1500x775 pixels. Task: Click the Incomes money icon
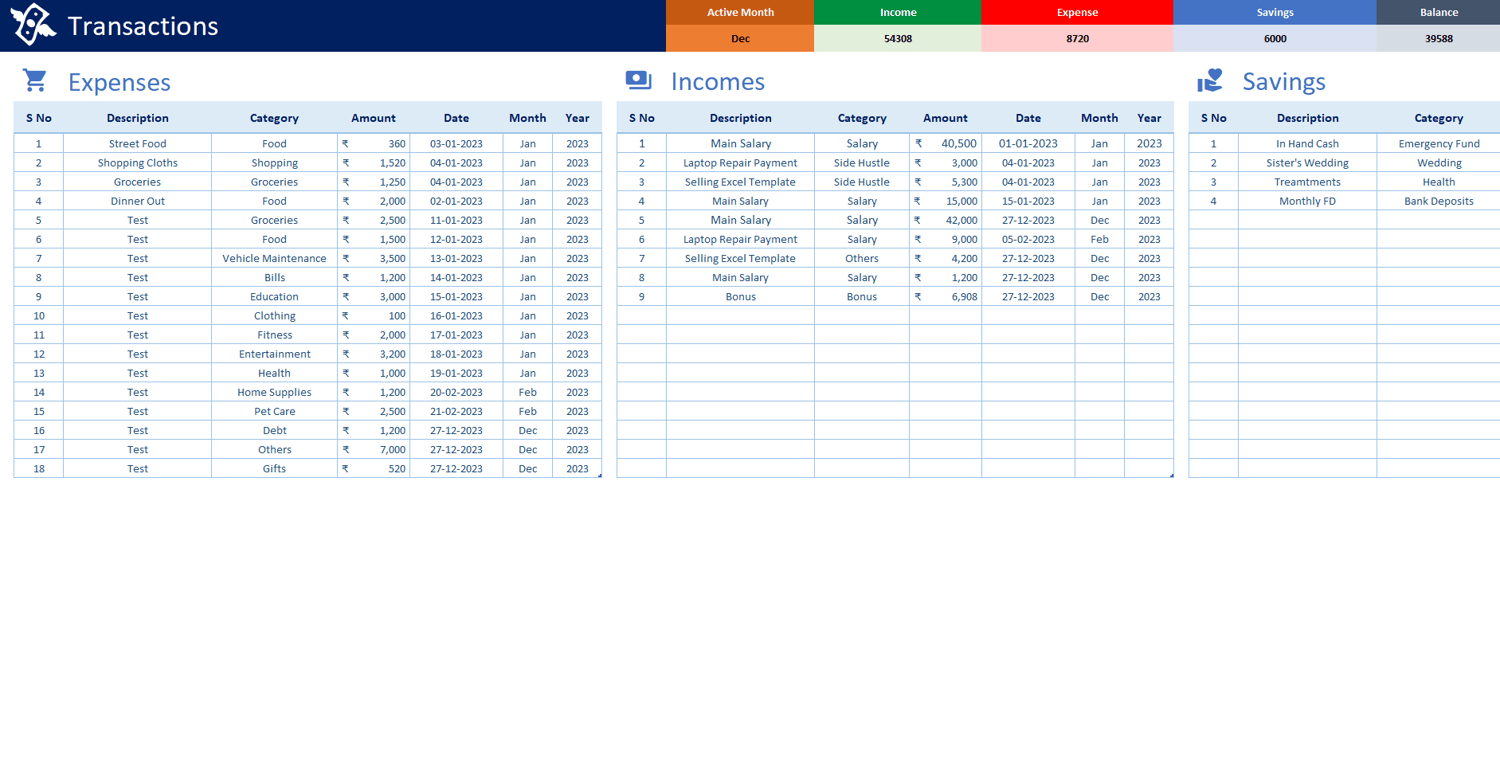(638, 80)
